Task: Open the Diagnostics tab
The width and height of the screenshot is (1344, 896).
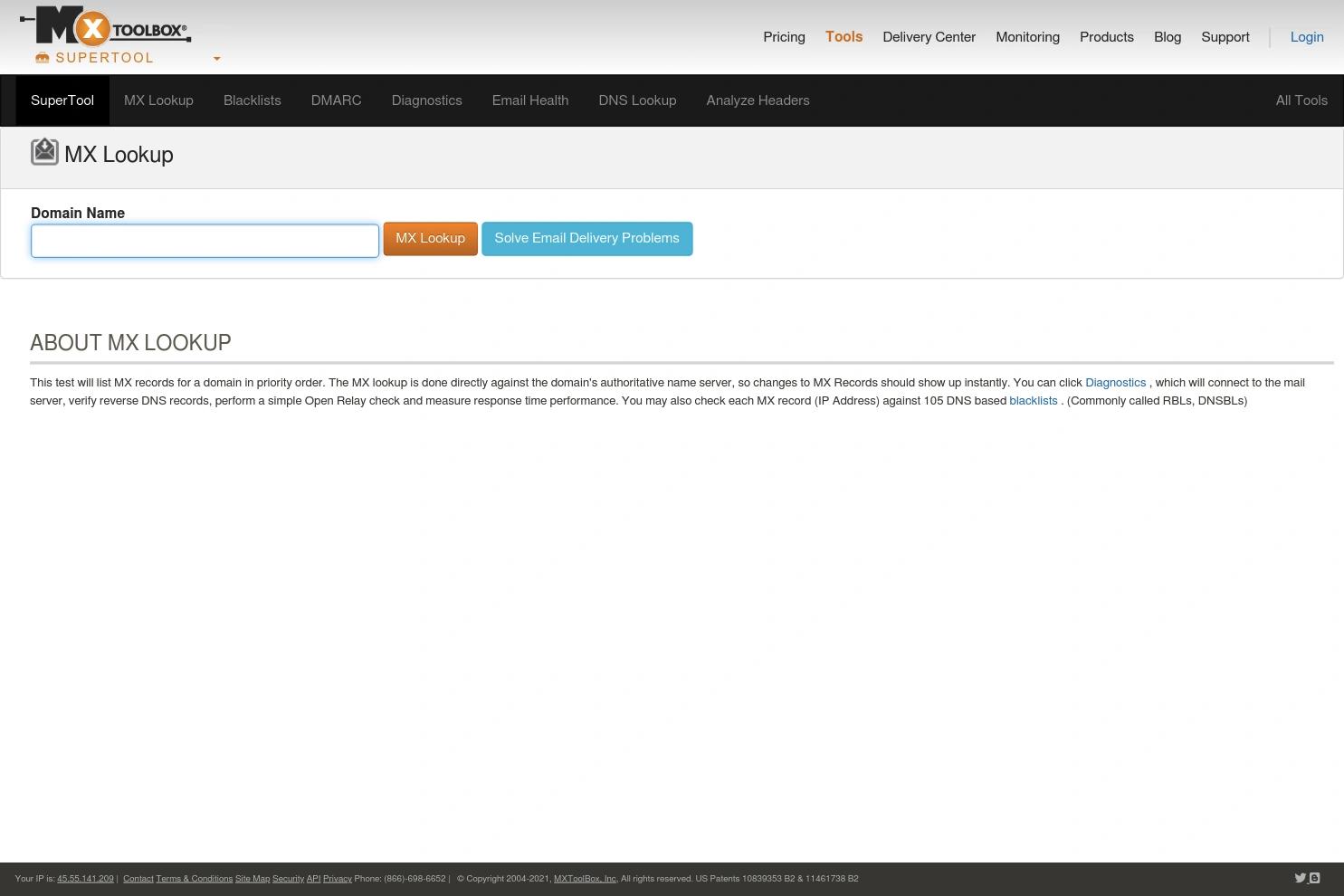Action: point(427,100)
